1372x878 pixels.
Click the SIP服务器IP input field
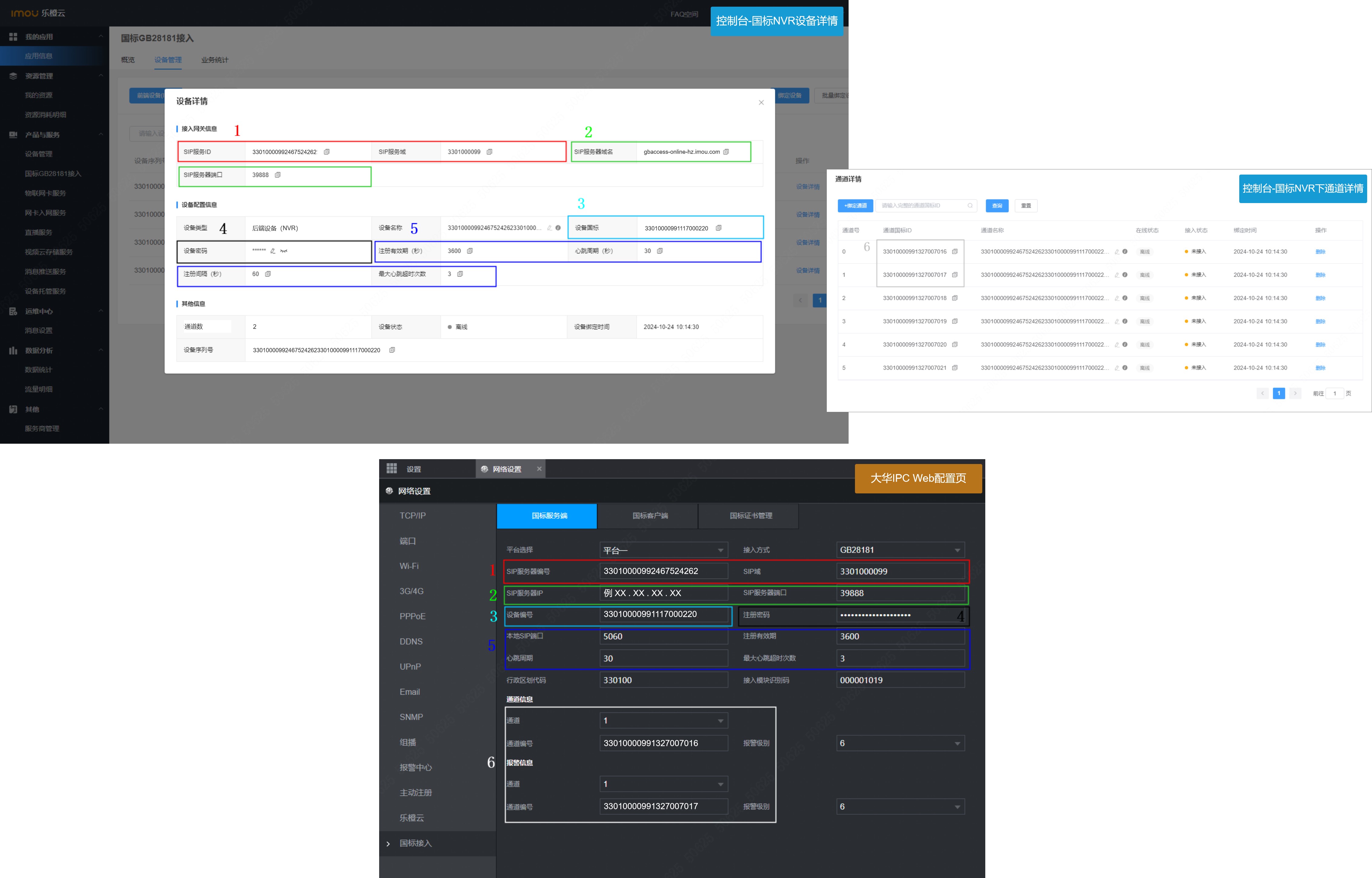pyautogui.click(x=663, y=593)
